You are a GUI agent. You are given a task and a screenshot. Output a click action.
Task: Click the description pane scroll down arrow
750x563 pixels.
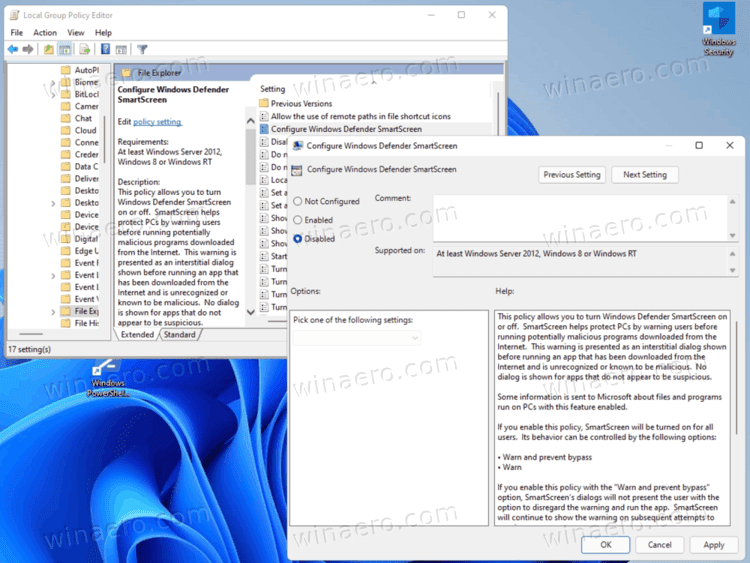point(251,312)
